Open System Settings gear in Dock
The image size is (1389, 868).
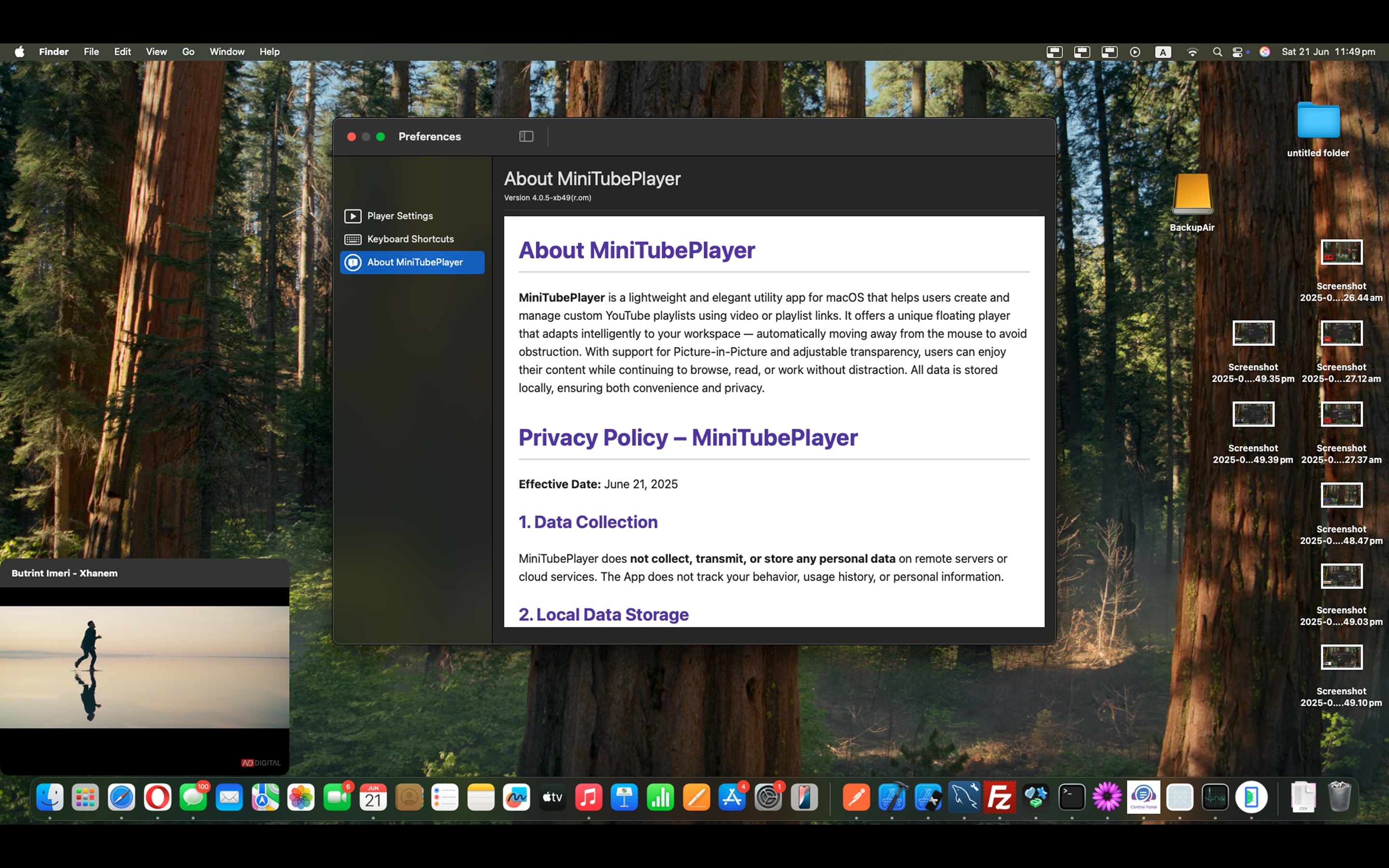768,798
